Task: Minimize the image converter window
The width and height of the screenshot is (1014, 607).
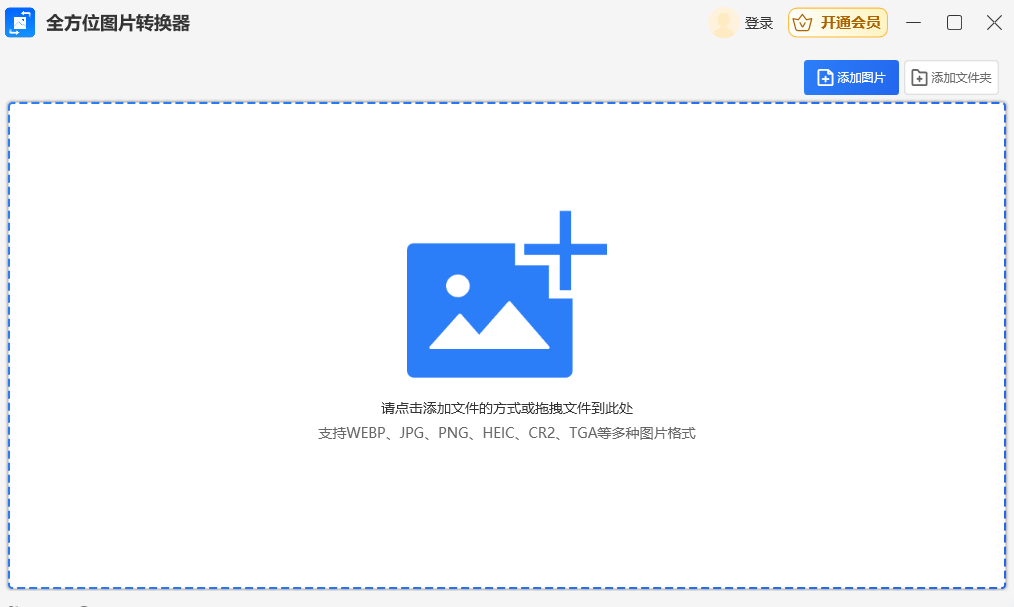Action: pyautogui.click(x=913, y=23)
